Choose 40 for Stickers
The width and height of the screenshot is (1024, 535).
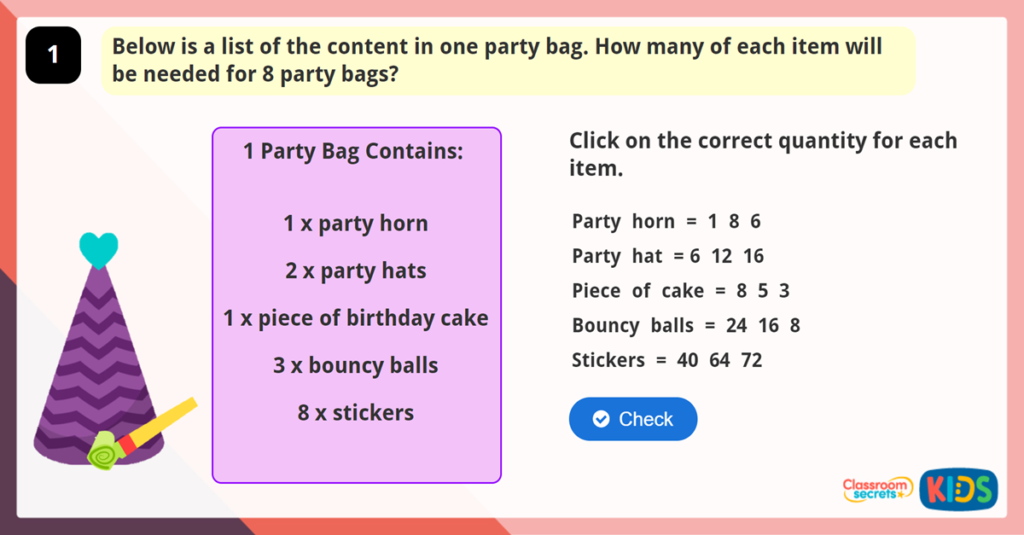pos(688,360)
